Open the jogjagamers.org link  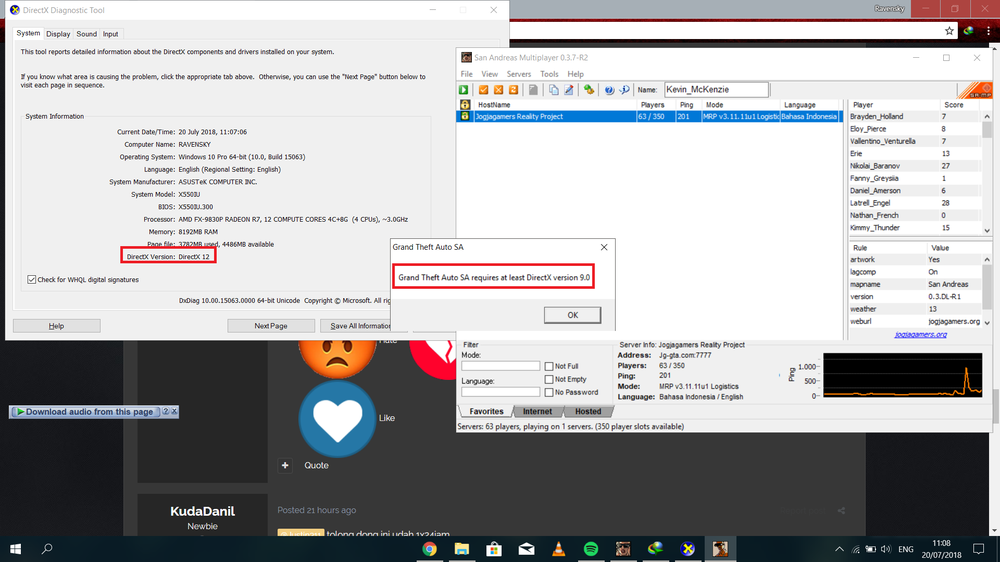920,334
